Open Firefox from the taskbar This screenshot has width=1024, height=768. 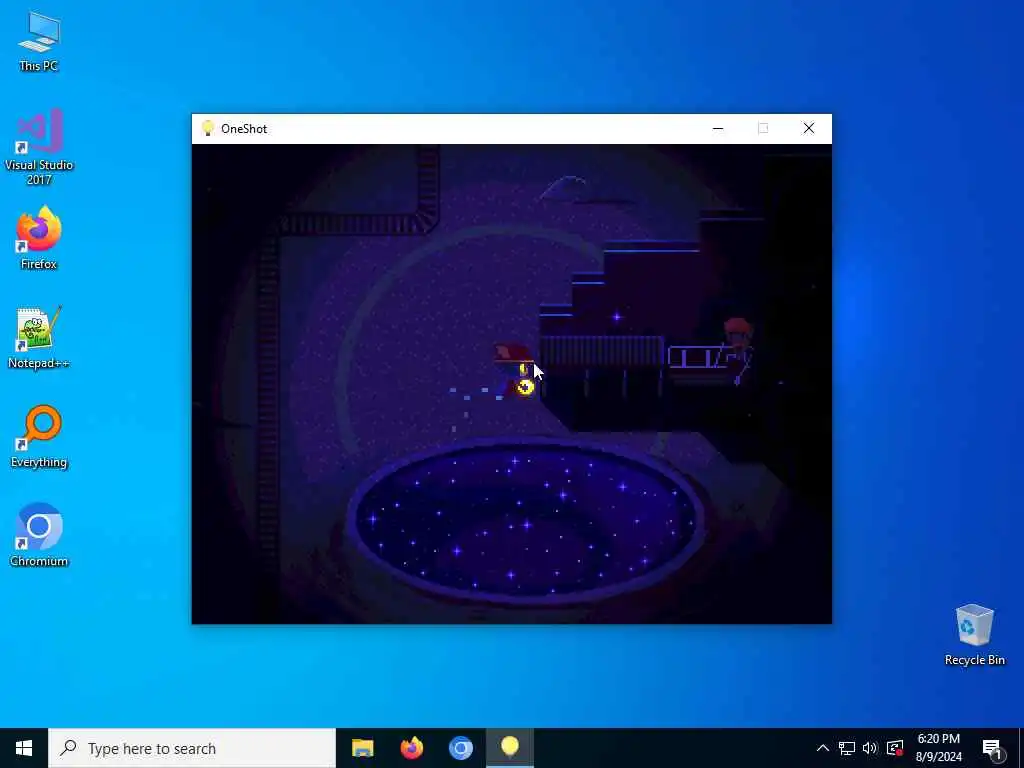click(411, 748)
